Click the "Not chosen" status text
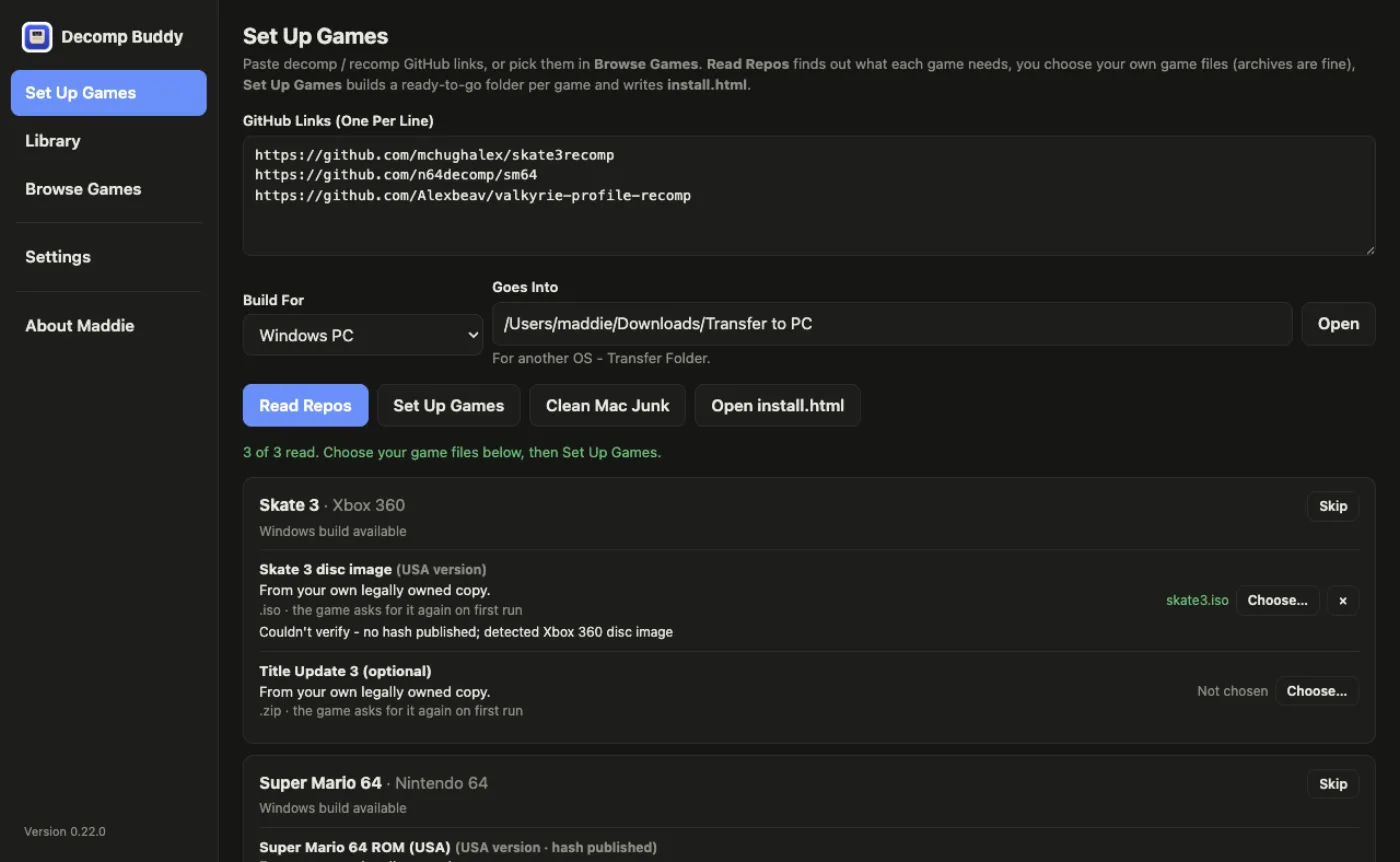The width and height of the screenshot is (1400, 862). 1232,691
